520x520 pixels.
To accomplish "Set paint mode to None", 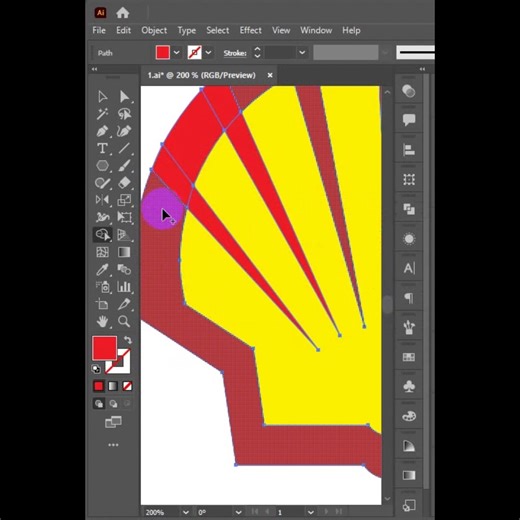I will (127, 386).
